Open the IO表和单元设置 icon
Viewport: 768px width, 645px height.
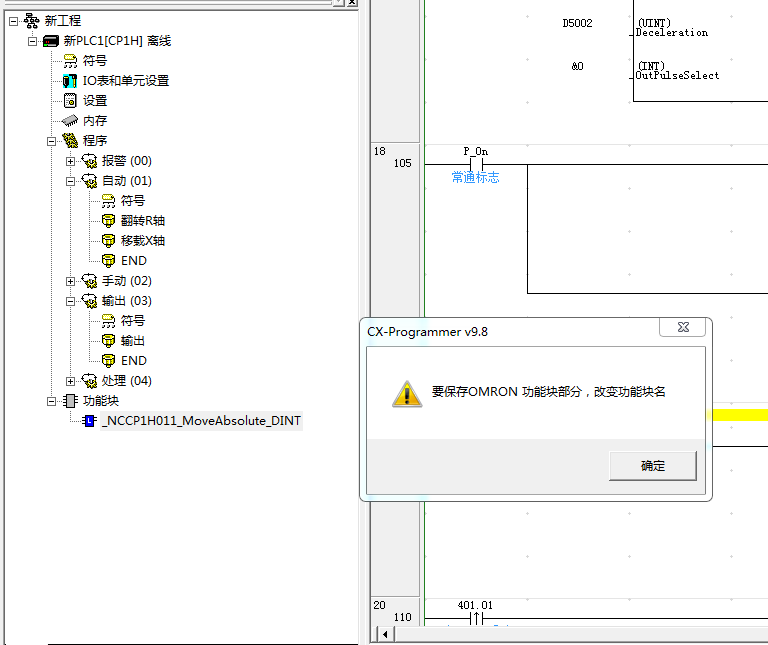(x=70, y=81)
